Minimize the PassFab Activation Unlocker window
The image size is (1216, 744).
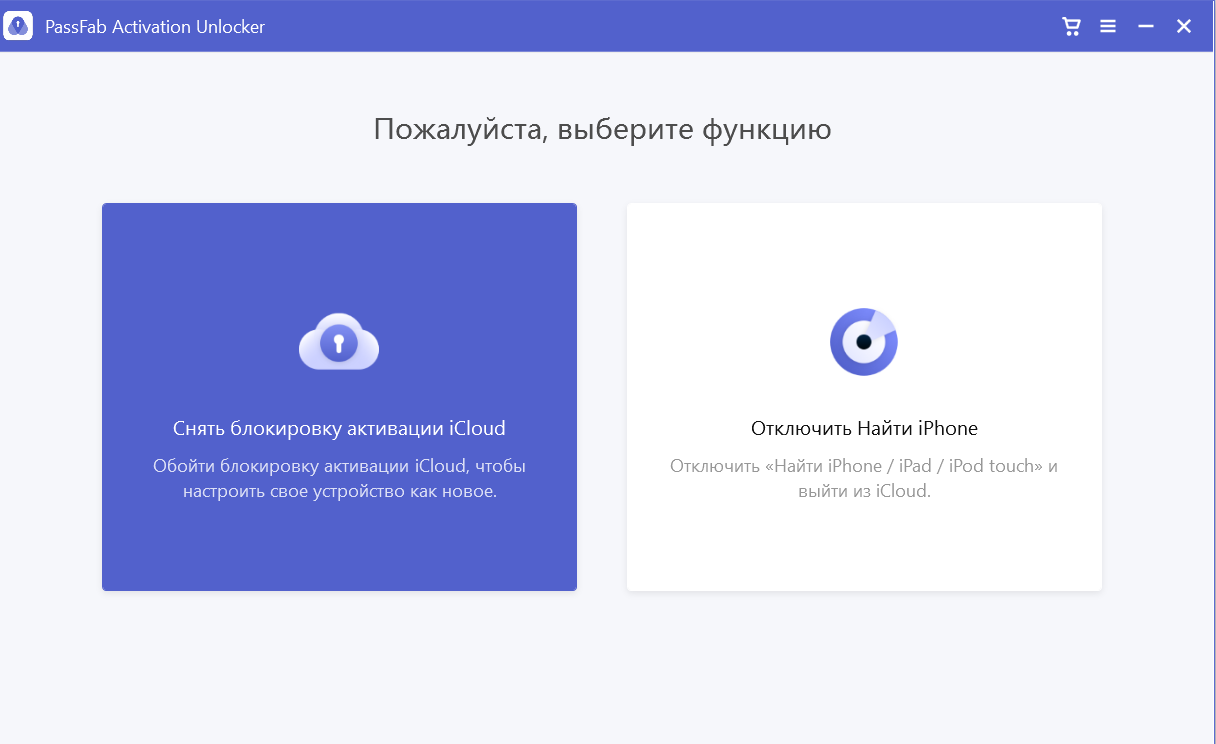click(x=1146, y=27)
